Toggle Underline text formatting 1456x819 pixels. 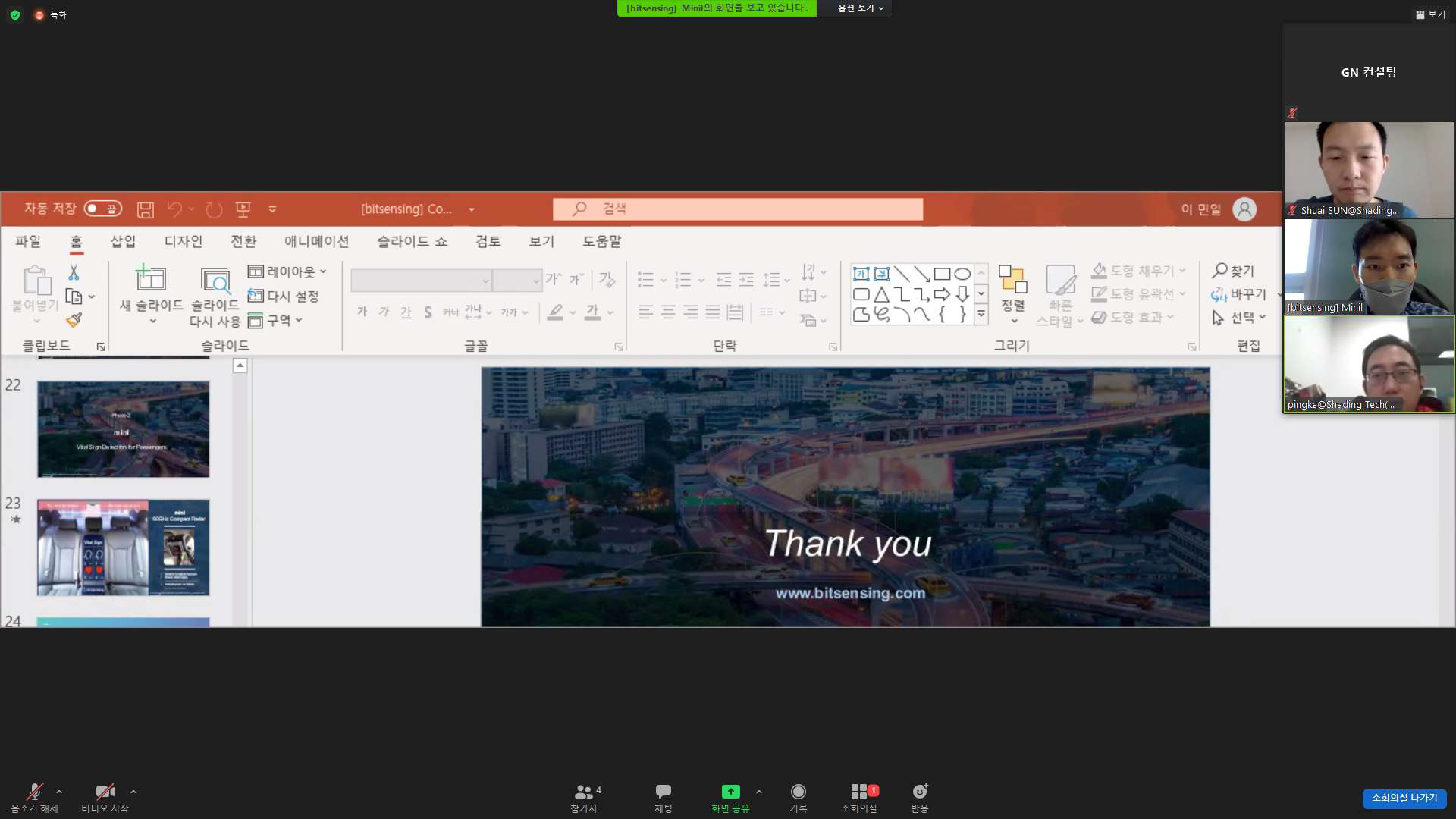tap(406, 312)
